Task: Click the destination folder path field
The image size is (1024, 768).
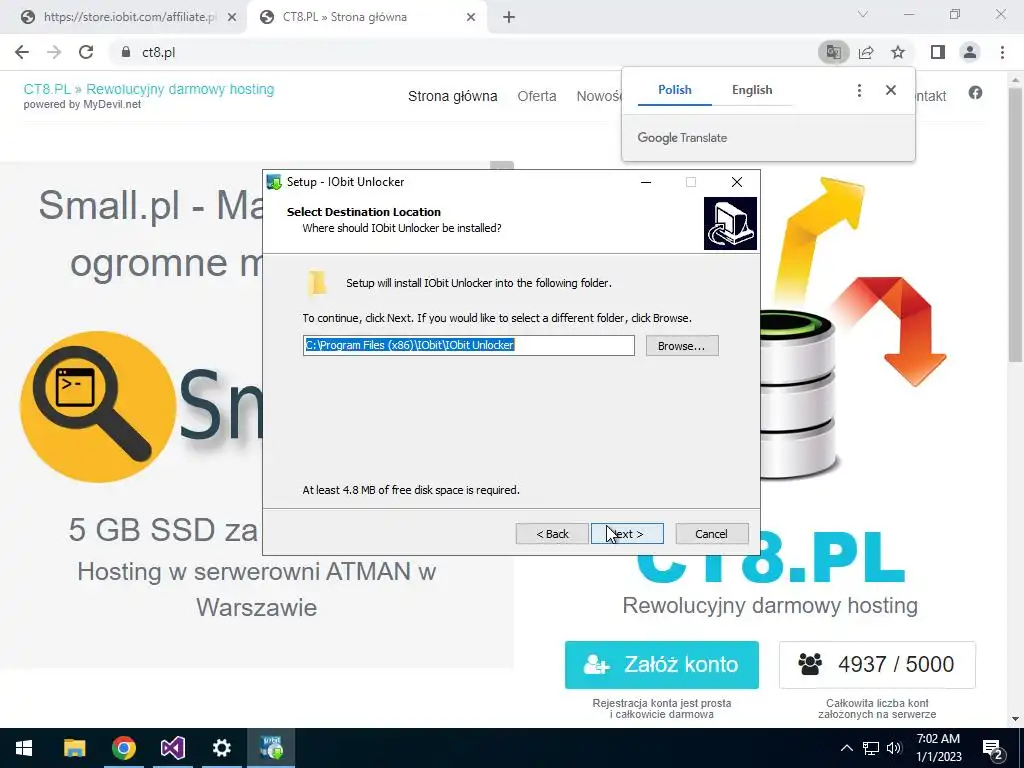Action: pos(468,345)
